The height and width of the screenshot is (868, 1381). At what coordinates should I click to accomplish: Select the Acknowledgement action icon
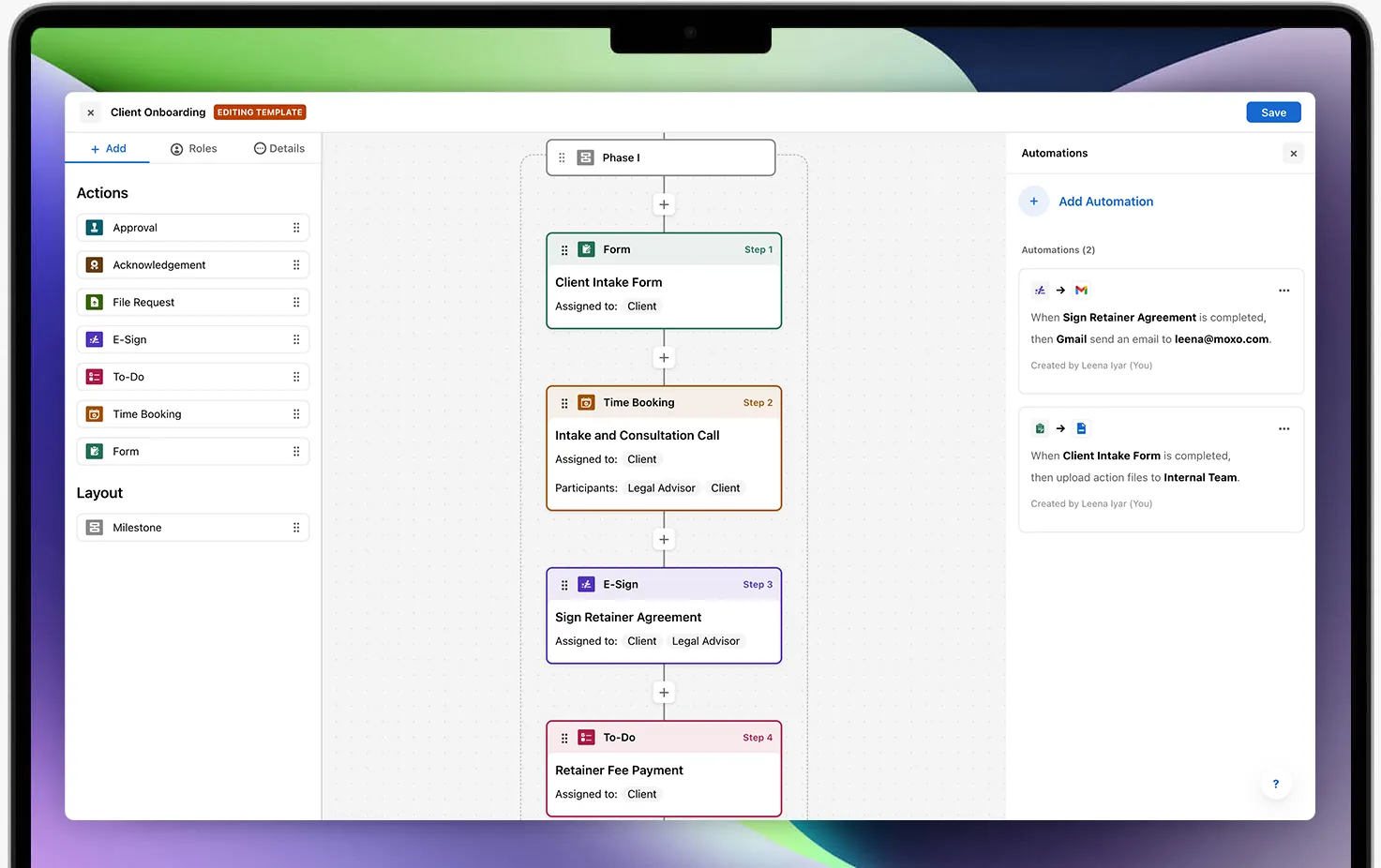point(94,264)
